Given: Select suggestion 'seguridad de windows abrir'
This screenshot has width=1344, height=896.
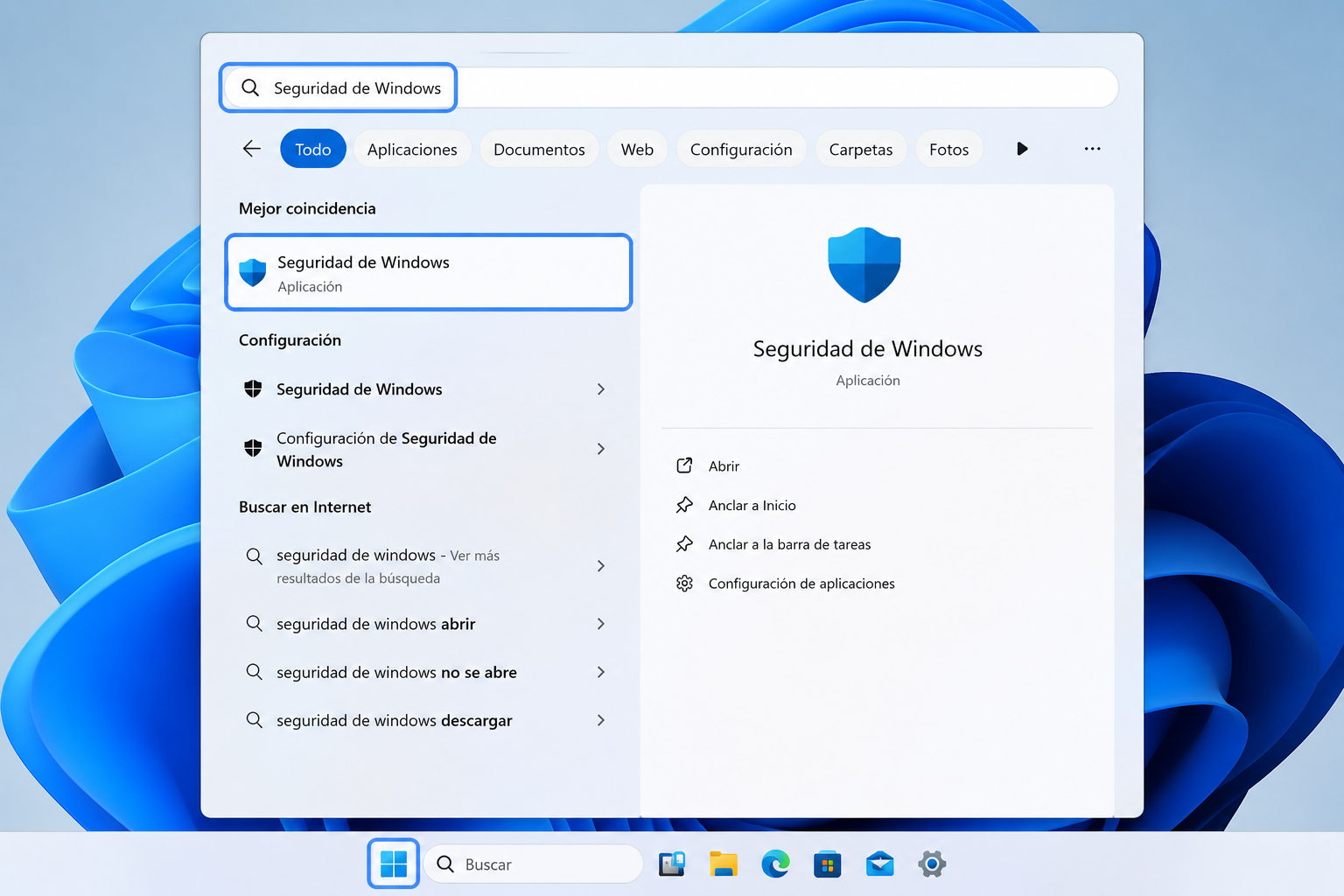Looking at the screenshot, I should click(x=424, y=624).
